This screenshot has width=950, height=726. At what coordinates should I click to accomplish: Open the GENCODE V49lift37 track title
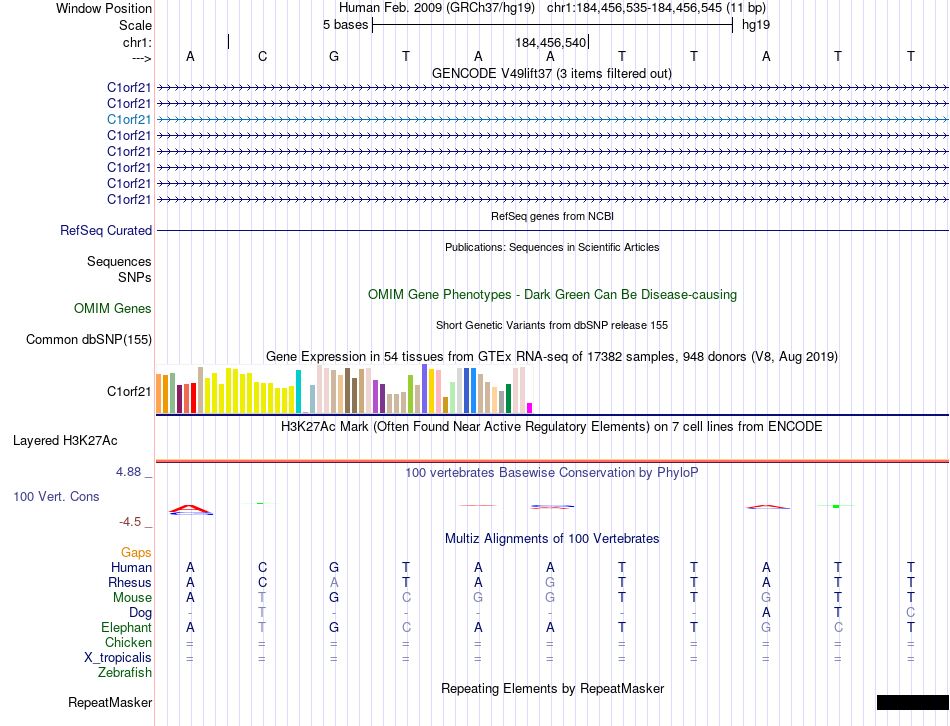[551, 73]
